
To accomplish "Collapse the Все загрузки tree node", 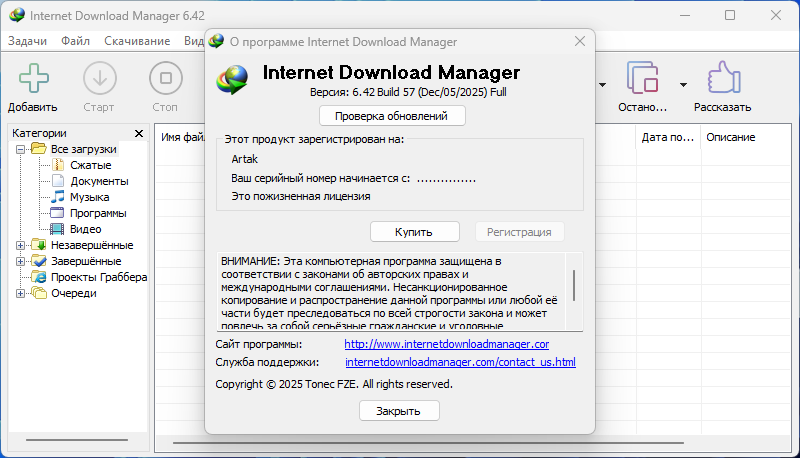I will (20, 149).
